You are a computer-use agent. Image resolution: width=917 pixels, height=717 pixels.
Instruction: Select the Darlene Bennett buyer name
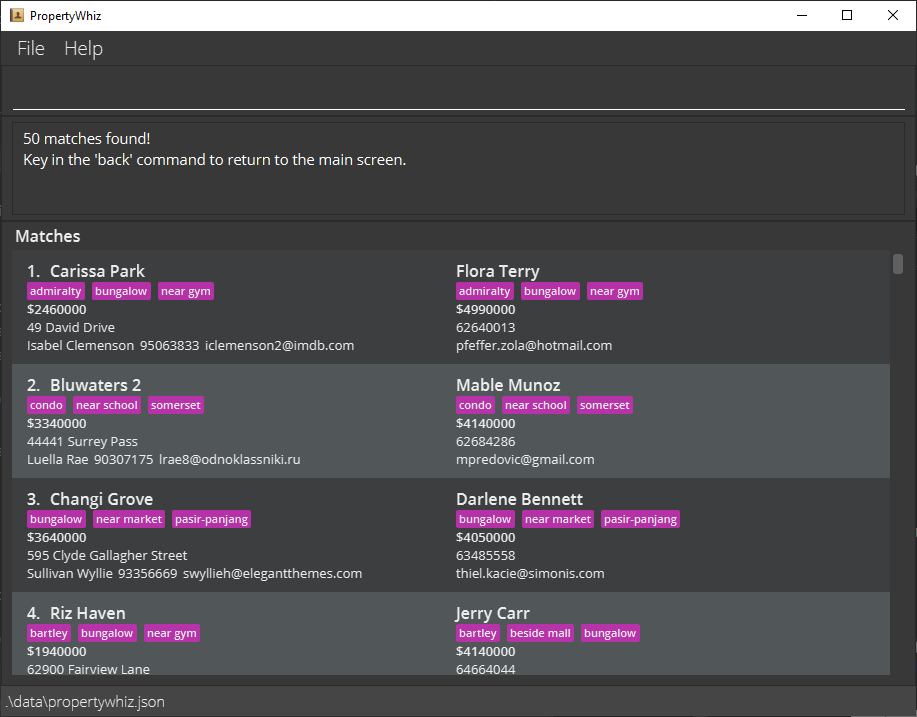point(519,499)
